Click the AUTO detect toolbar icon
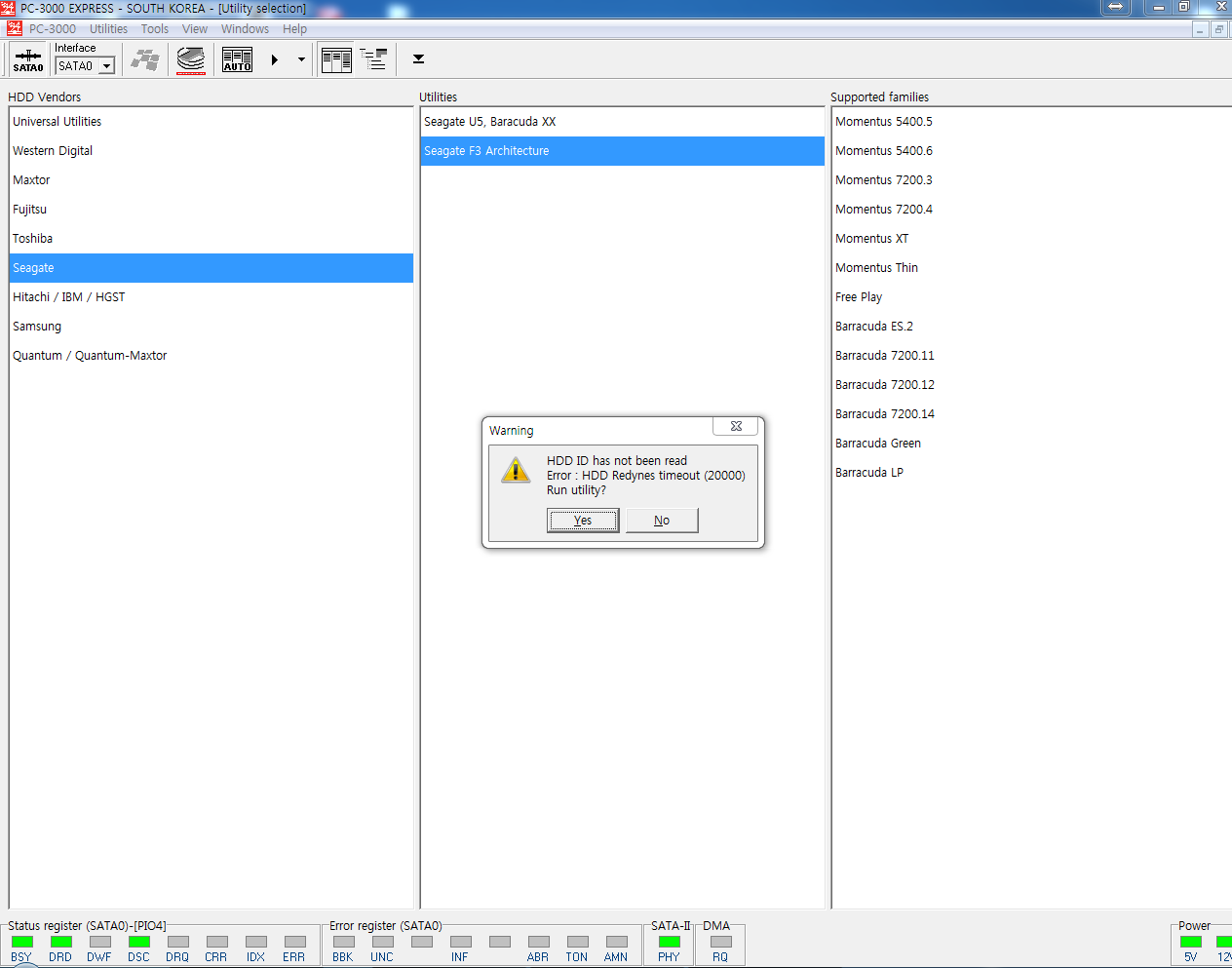 point(237,59)
